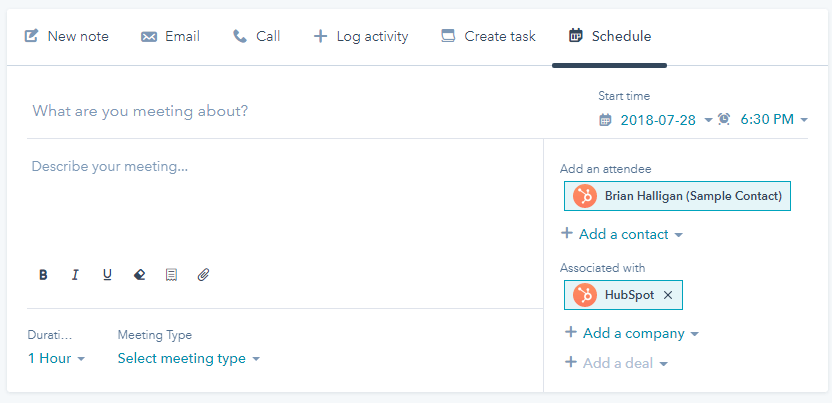Click the Associated with label
832x403 pixels.
click(x=602, y=268)
